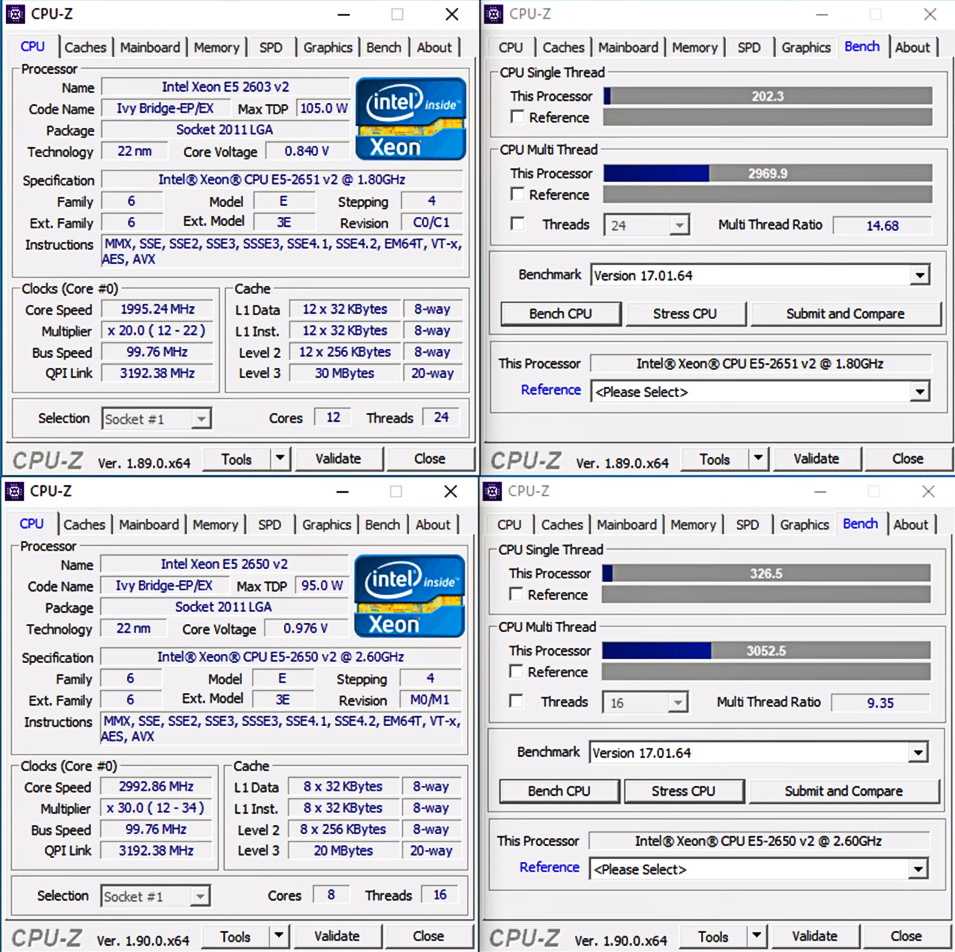The width and height of the screenshot is (955, 952).
Task: Click Max TDP value 105.0 W
Action: (x=323, y=108)
